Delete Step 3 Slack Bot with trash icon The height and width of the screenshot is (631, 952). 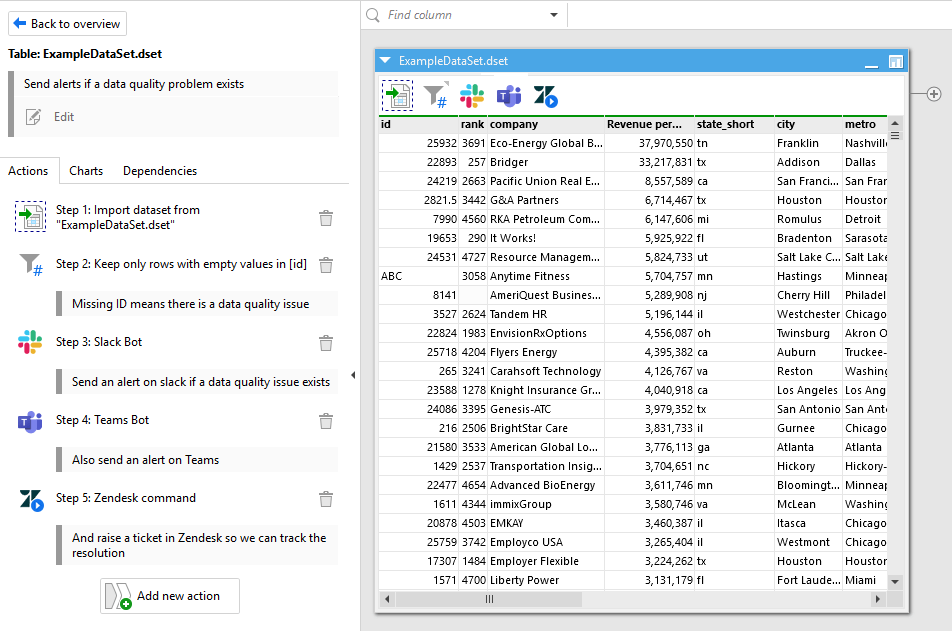326,343
